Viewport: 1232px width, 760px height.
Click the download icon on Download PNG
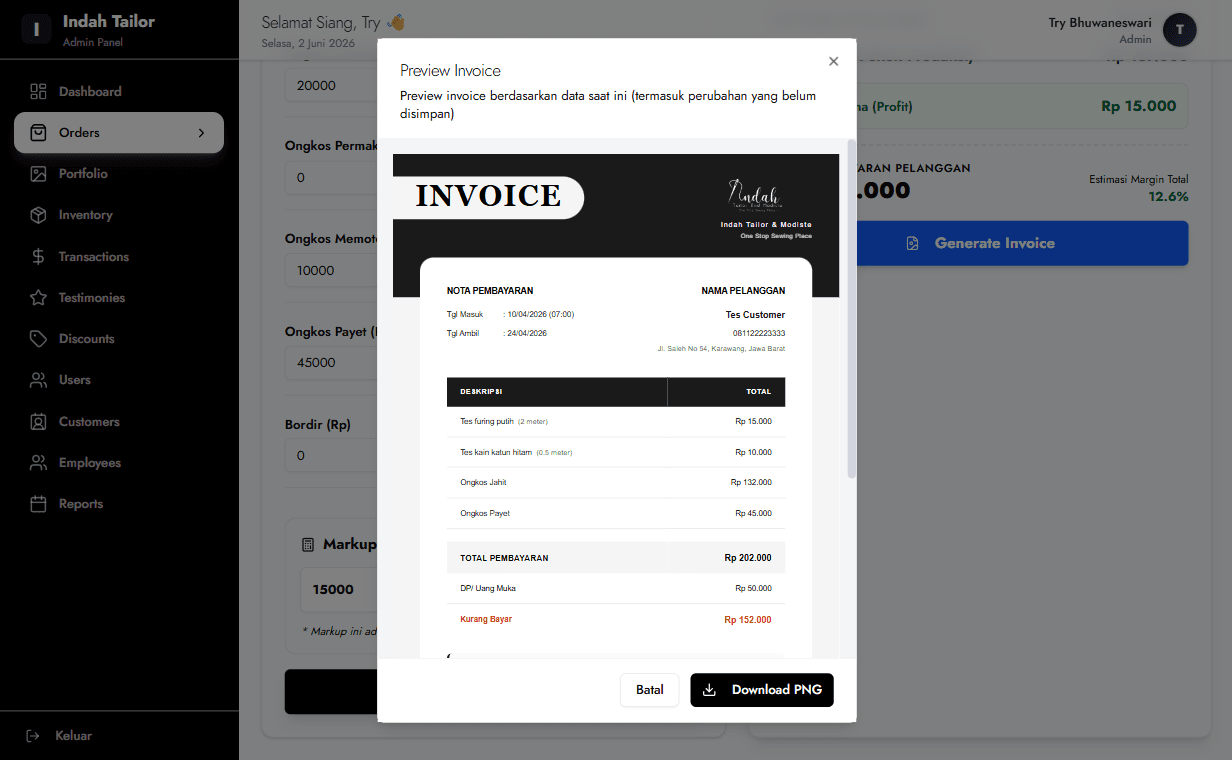pyautogui.click(x=710, y=690)
